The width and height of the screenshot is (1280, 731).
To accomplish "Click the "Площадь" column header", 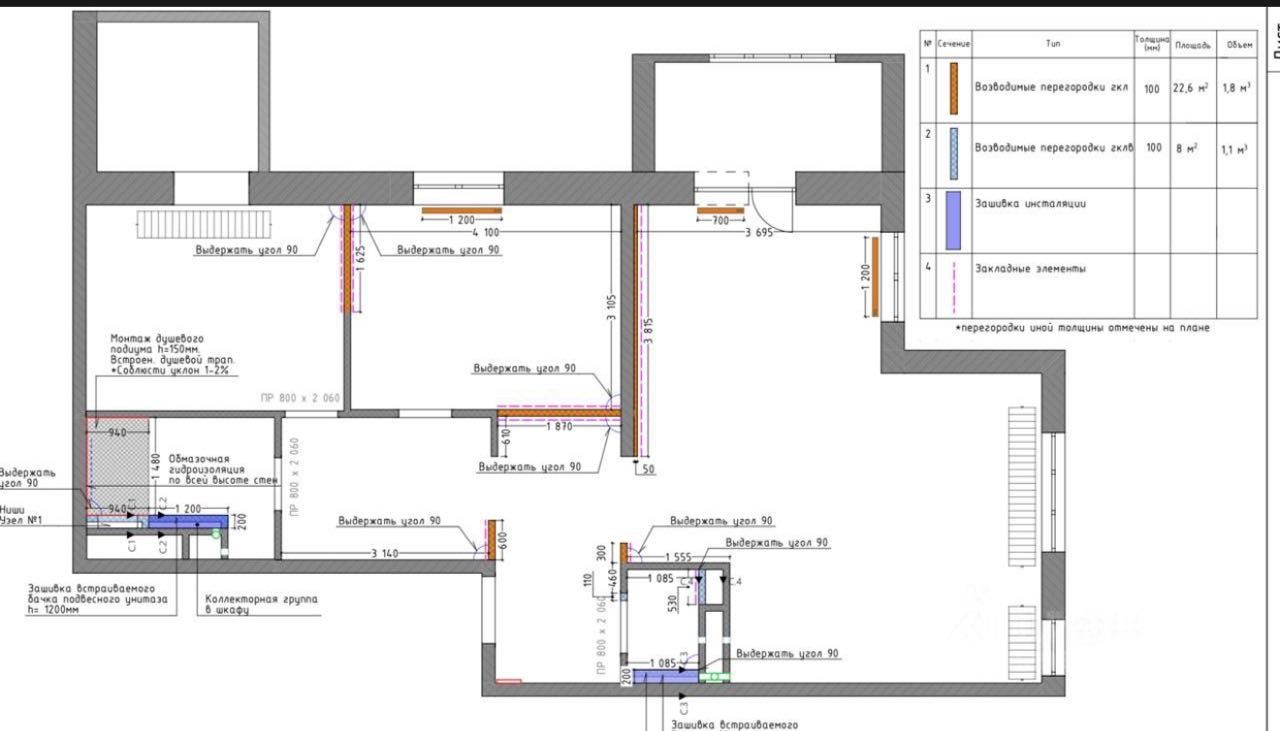I will pyautogui.click(x=1192, y=45).
